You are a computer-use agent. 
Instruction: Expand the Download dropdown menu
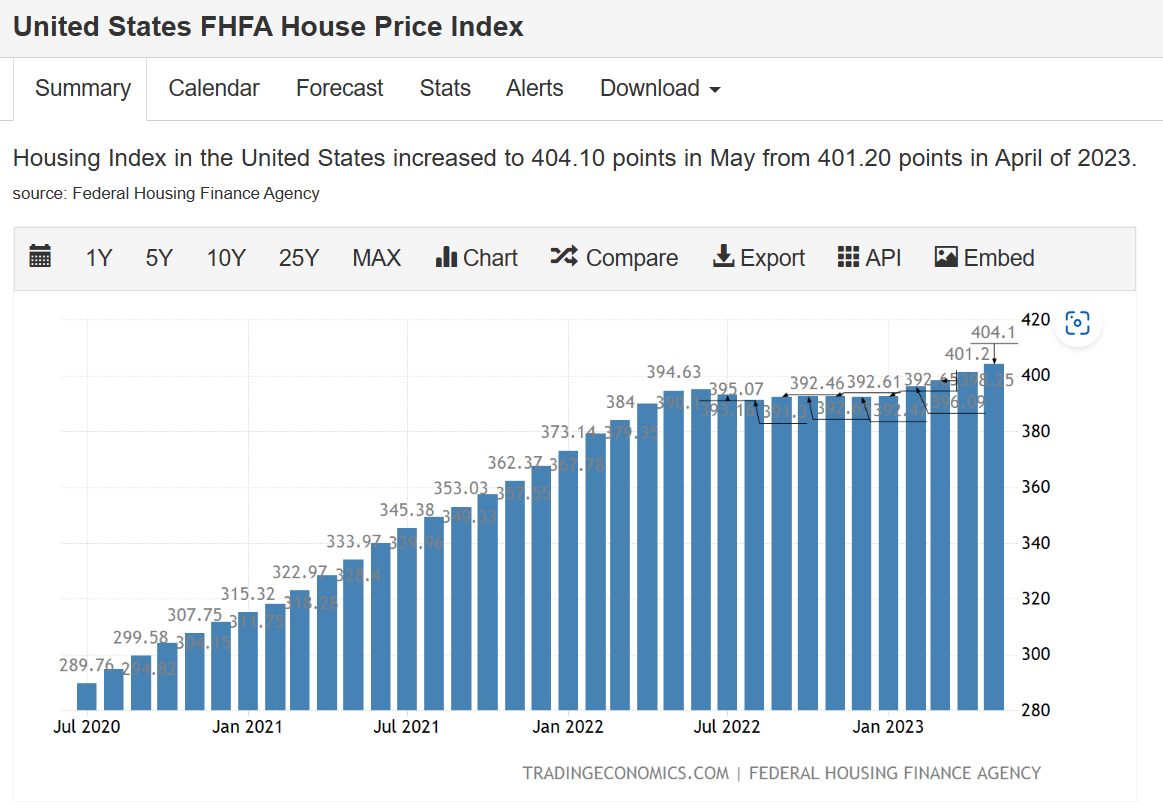click(660, 88)
